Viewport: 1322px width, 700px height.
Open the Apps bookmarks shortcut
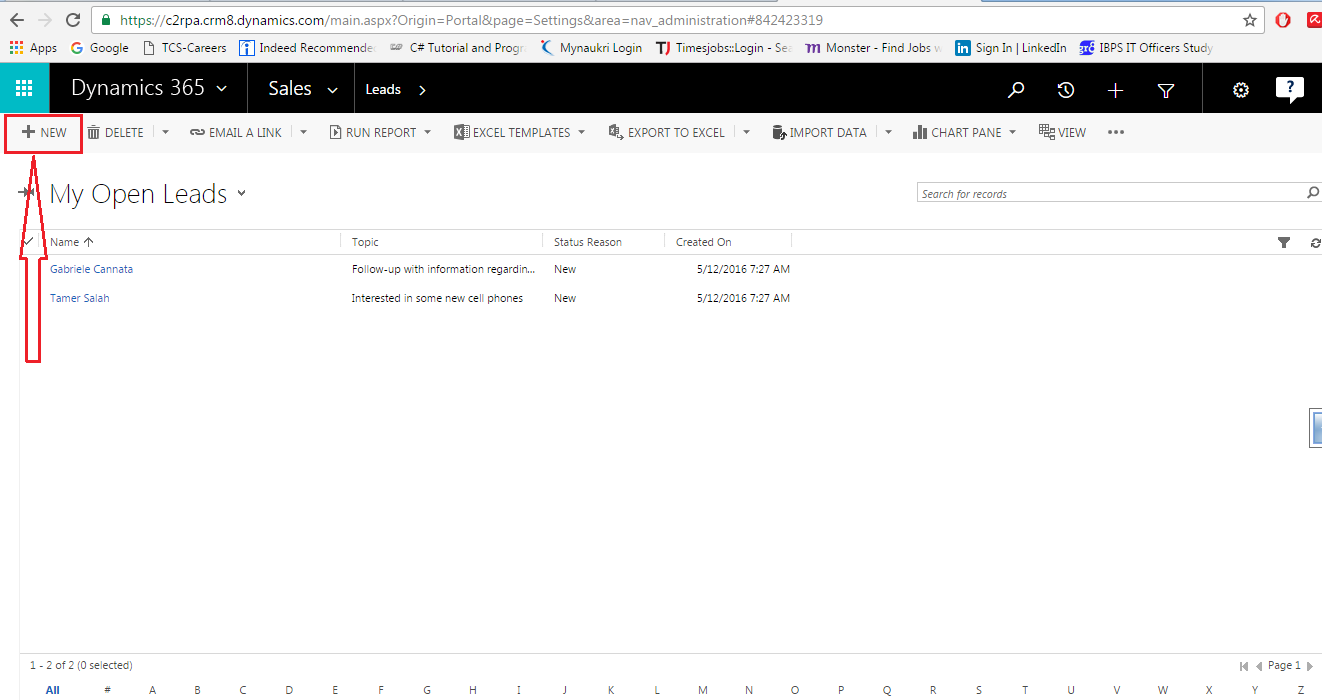point(33,47)
